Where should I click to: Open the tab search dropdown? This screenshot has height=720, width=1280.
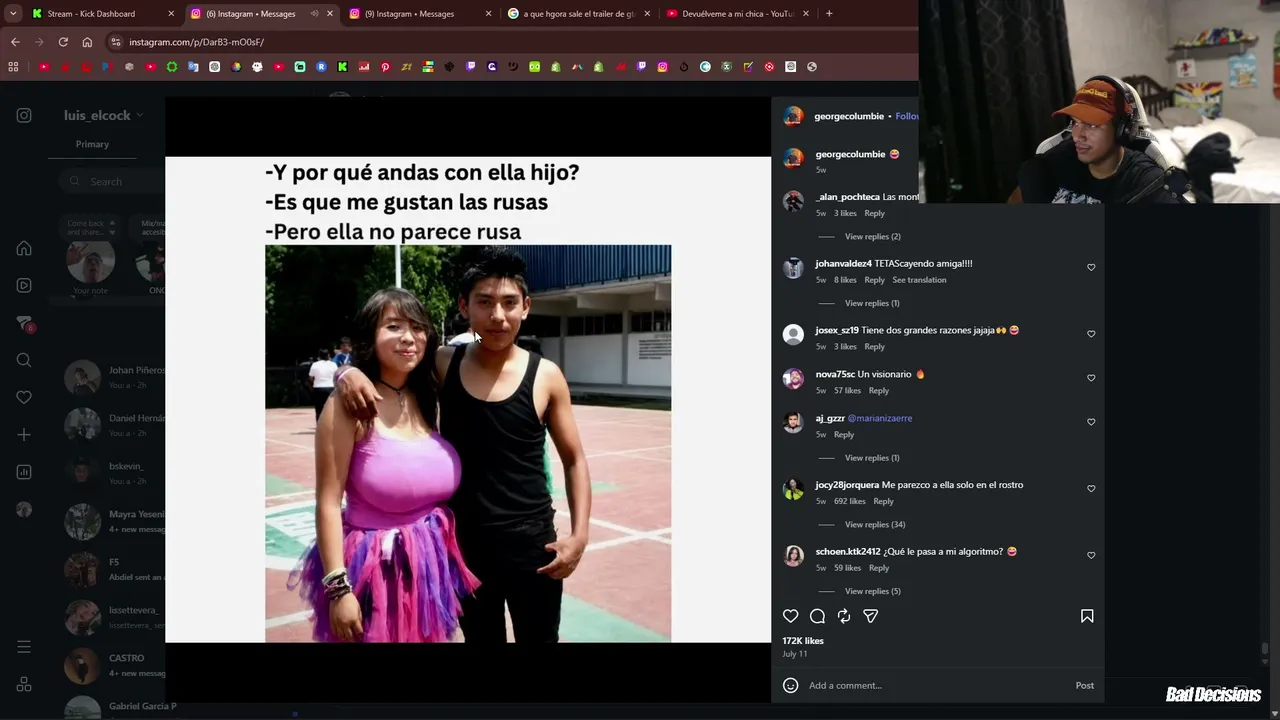[x=13, y=14]
